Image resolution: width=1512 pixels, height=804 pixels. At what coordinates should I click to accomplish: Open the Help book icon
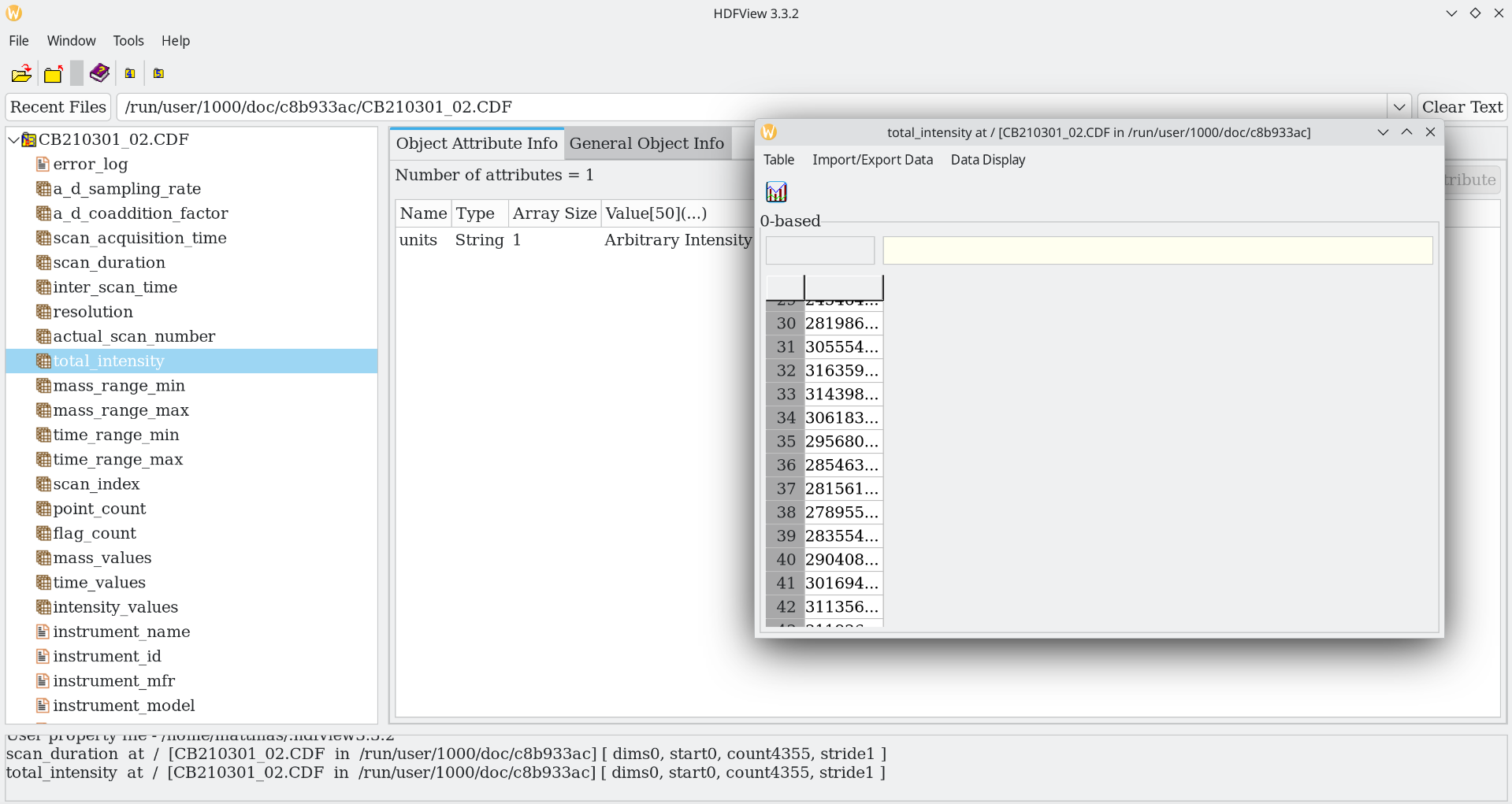click(x=99, y=73)
